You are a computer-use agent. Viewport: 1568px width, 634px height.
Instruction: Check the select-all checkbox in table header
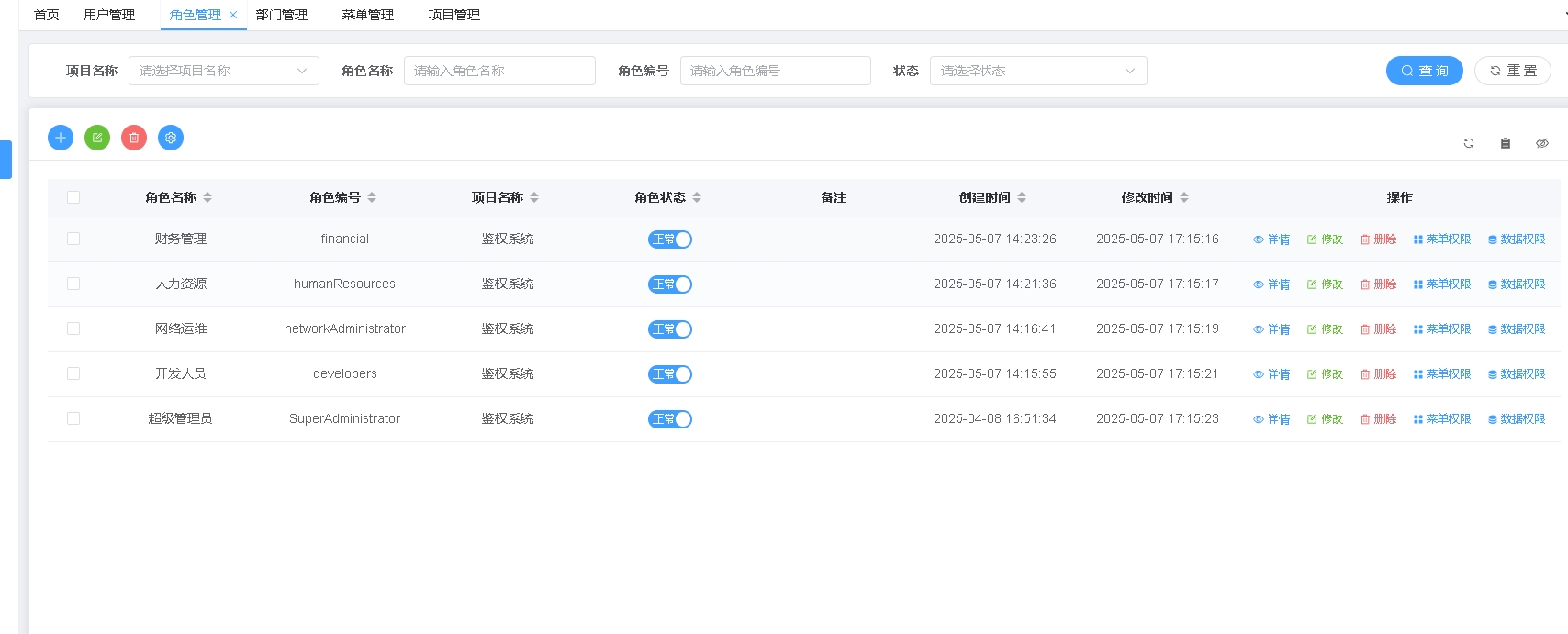coord(73,197)
